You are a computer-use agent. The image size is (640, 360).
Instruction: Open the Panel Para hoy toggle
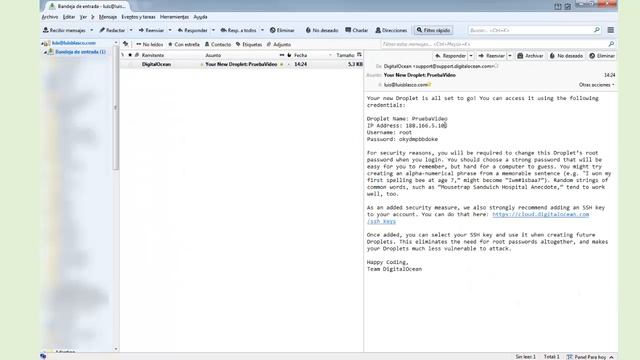point(590,357)
